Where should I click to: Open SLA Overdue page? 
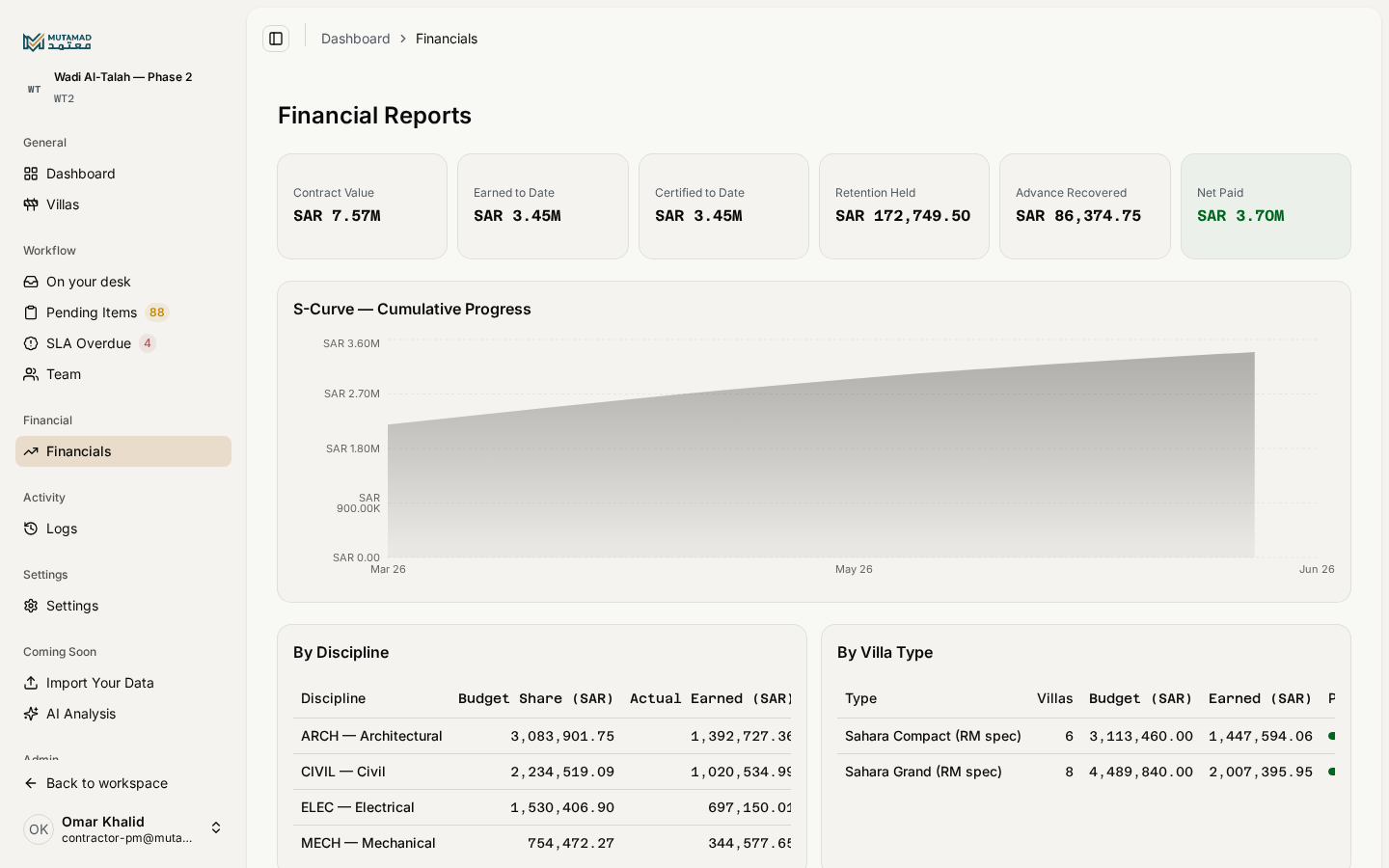coord(123,343)
